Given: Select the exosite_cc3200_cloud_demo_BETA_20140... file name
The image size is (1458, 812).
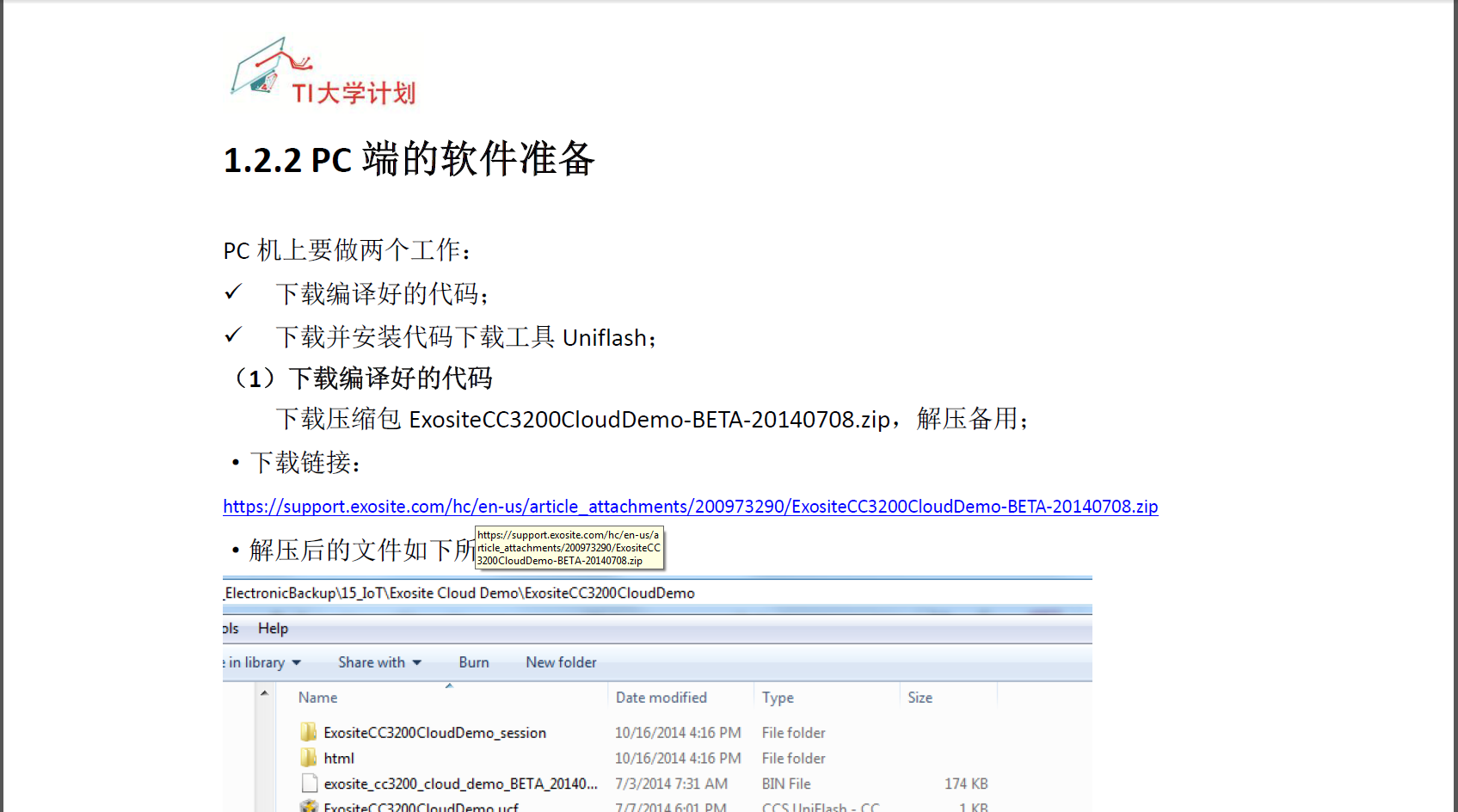Looking at the screenshot, I should point(460,784).
